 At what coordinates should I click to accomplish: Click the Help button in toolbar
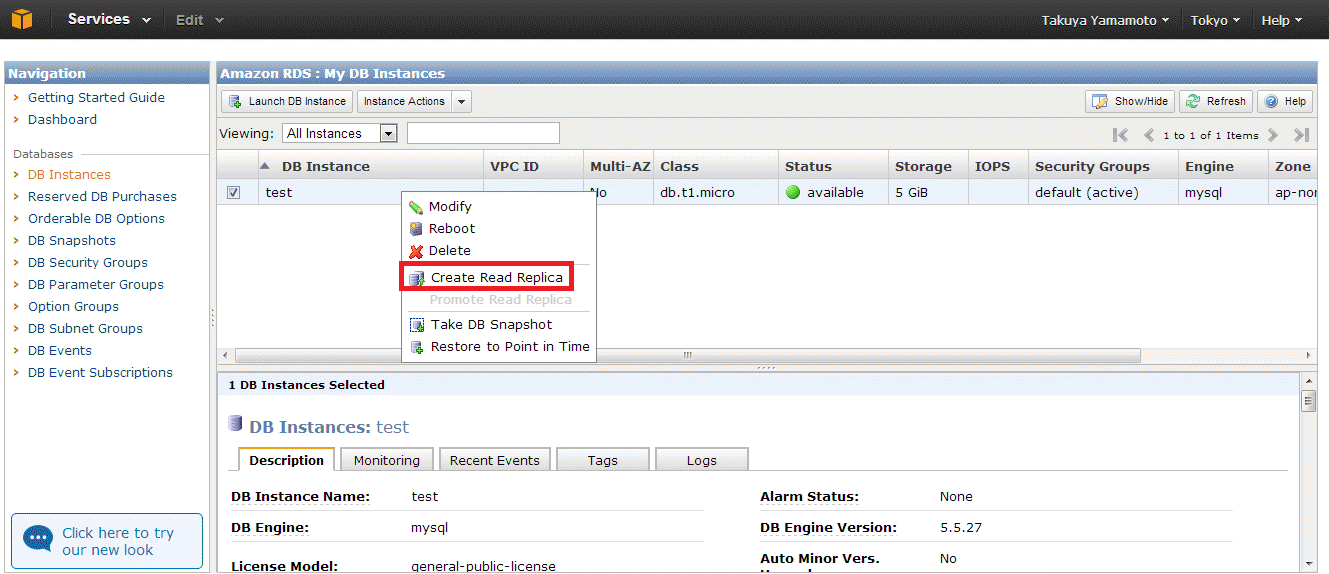[1285, 101]
